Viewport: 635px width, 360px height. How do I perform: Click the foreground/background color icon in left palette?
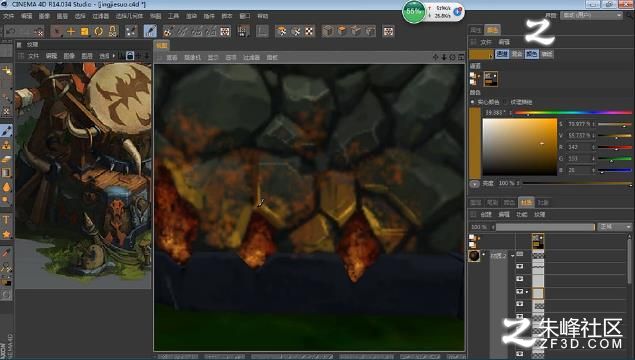6,281
